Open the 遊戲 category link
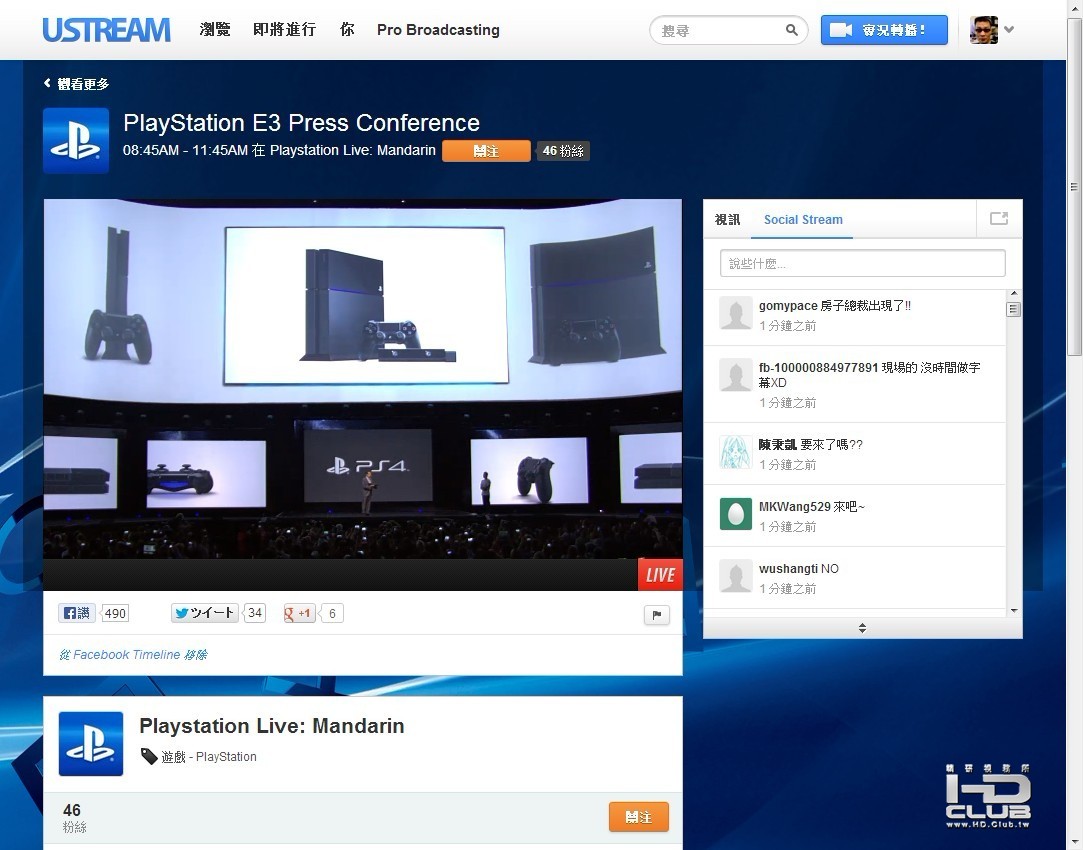 coord(173,757)
